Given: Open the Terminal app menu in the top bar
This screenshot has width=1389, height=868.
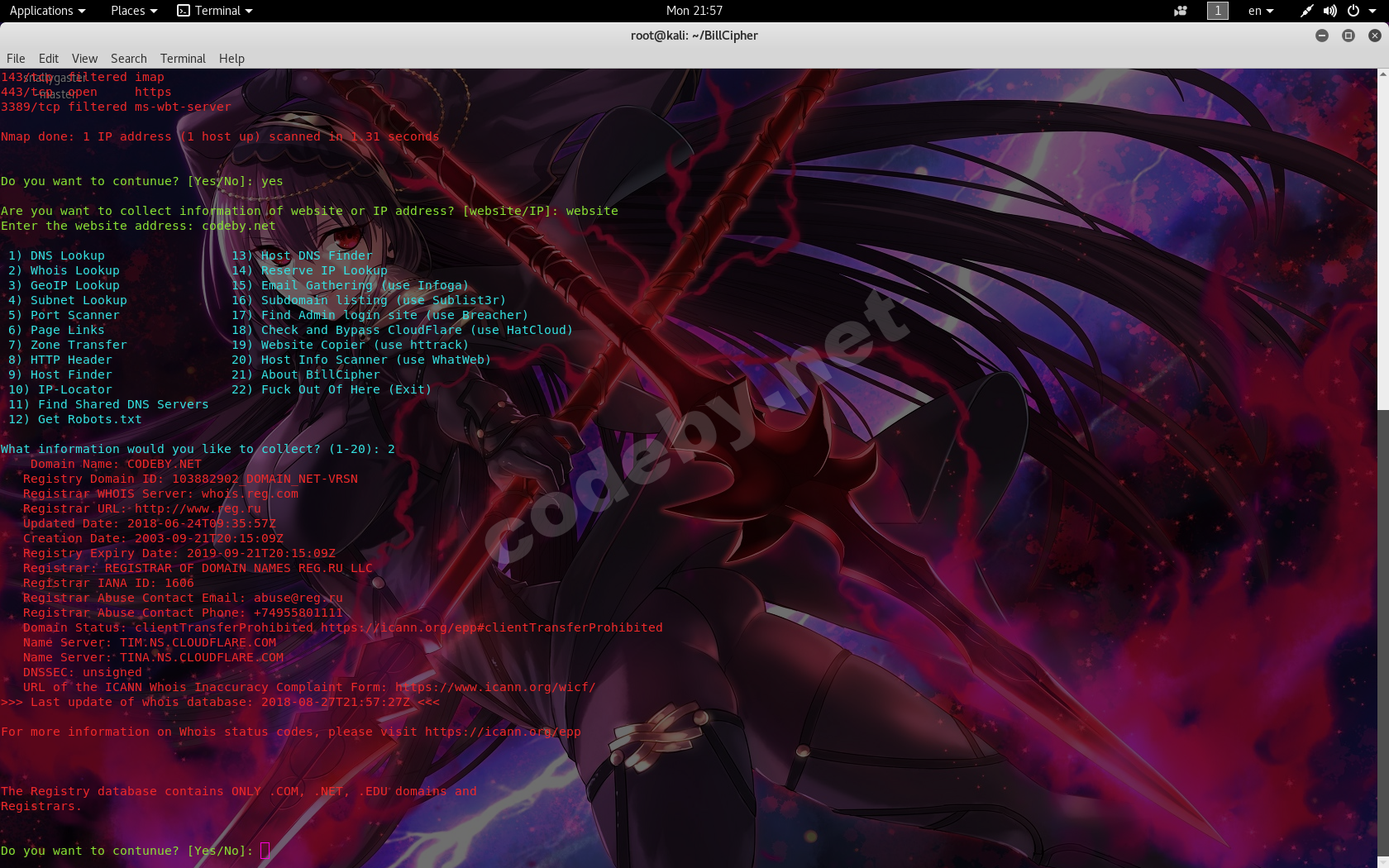Looking at the screenshot, I should point(215,11).
